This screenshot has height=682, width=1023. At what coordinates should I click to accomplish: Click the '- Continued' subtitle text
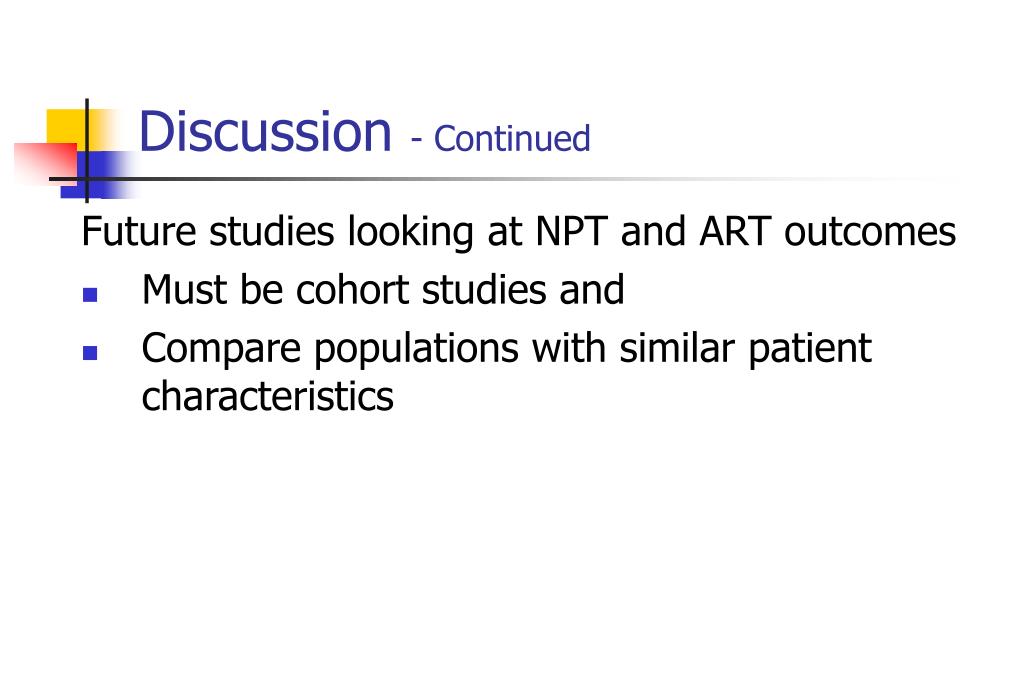tap(500, 138)
